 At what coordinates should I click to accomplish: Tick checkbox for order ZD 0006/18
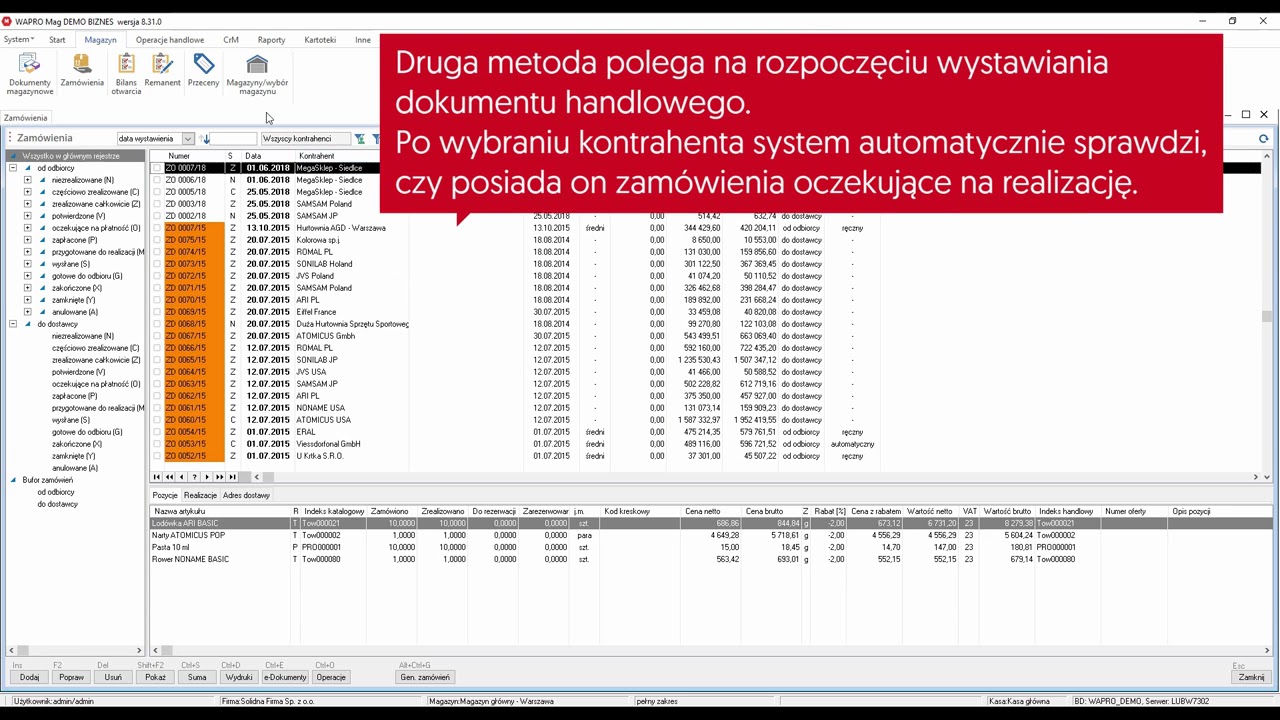[157, 180]
